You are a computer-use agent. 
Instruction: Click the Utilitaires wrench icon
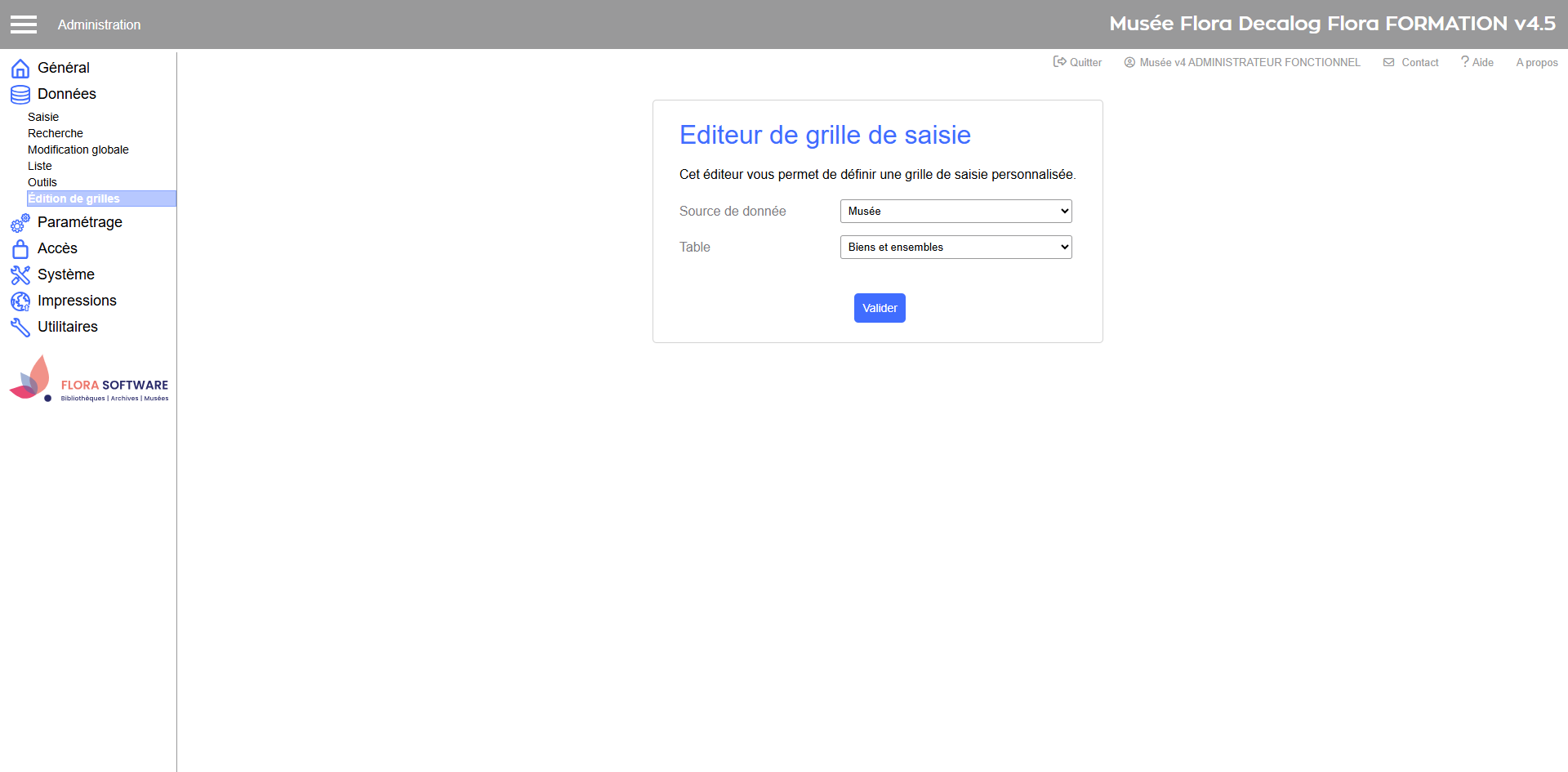point(20,328)
